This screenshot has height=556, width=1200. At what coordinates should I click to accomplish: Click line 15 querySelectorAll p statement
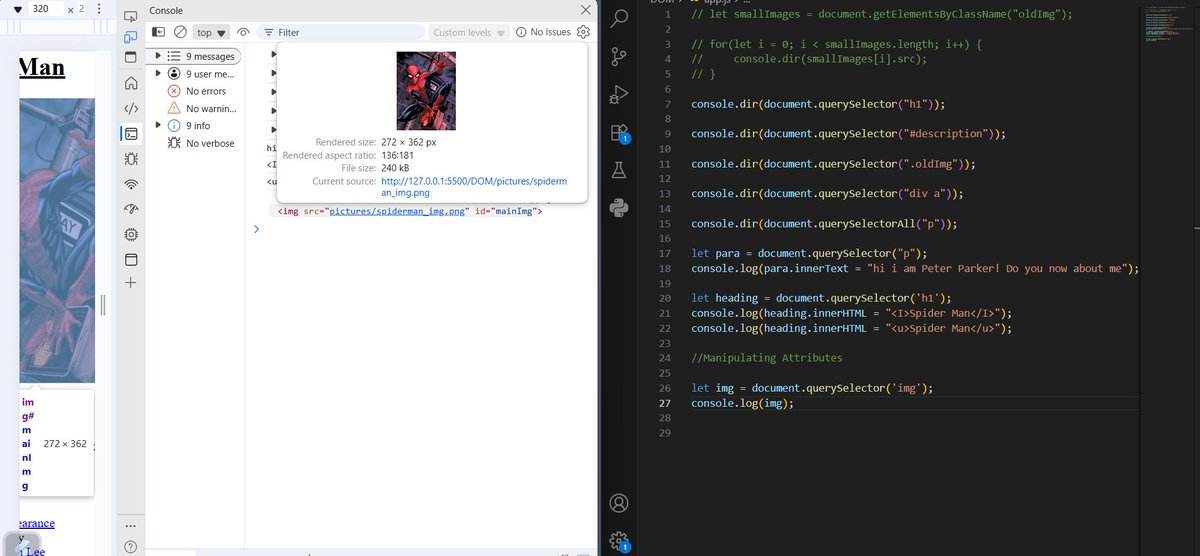point(824,224)
